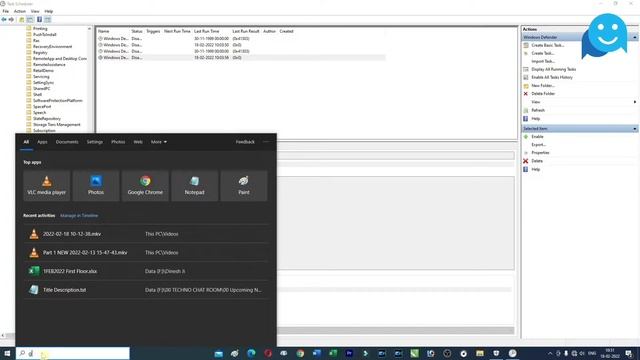The width and height of the screenshot is (640, 360).
Task: Toggle the Show/Hide Action Pane toolbar icon
Action: click(x=48, y=20)
